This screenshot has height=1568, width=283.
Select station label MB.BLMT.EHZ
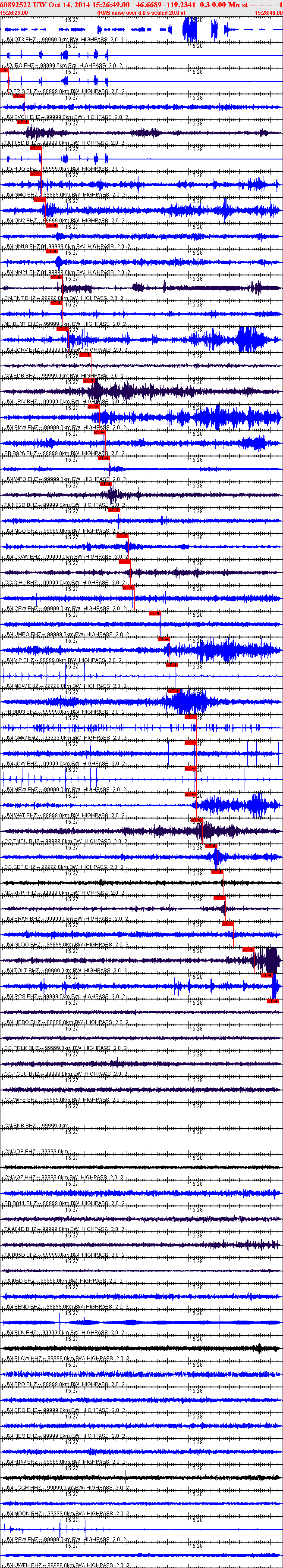pos(23,324)
